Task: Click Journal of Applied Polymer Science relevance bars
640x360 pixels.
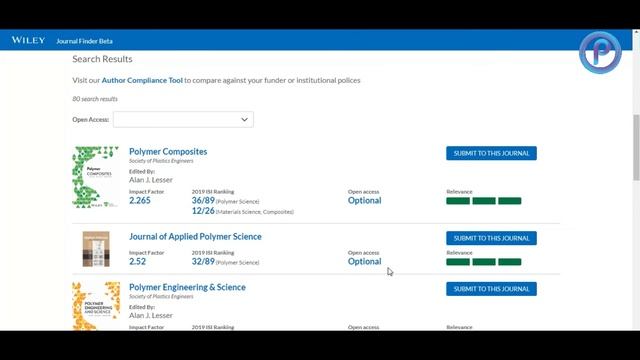Action: (484, 262)
